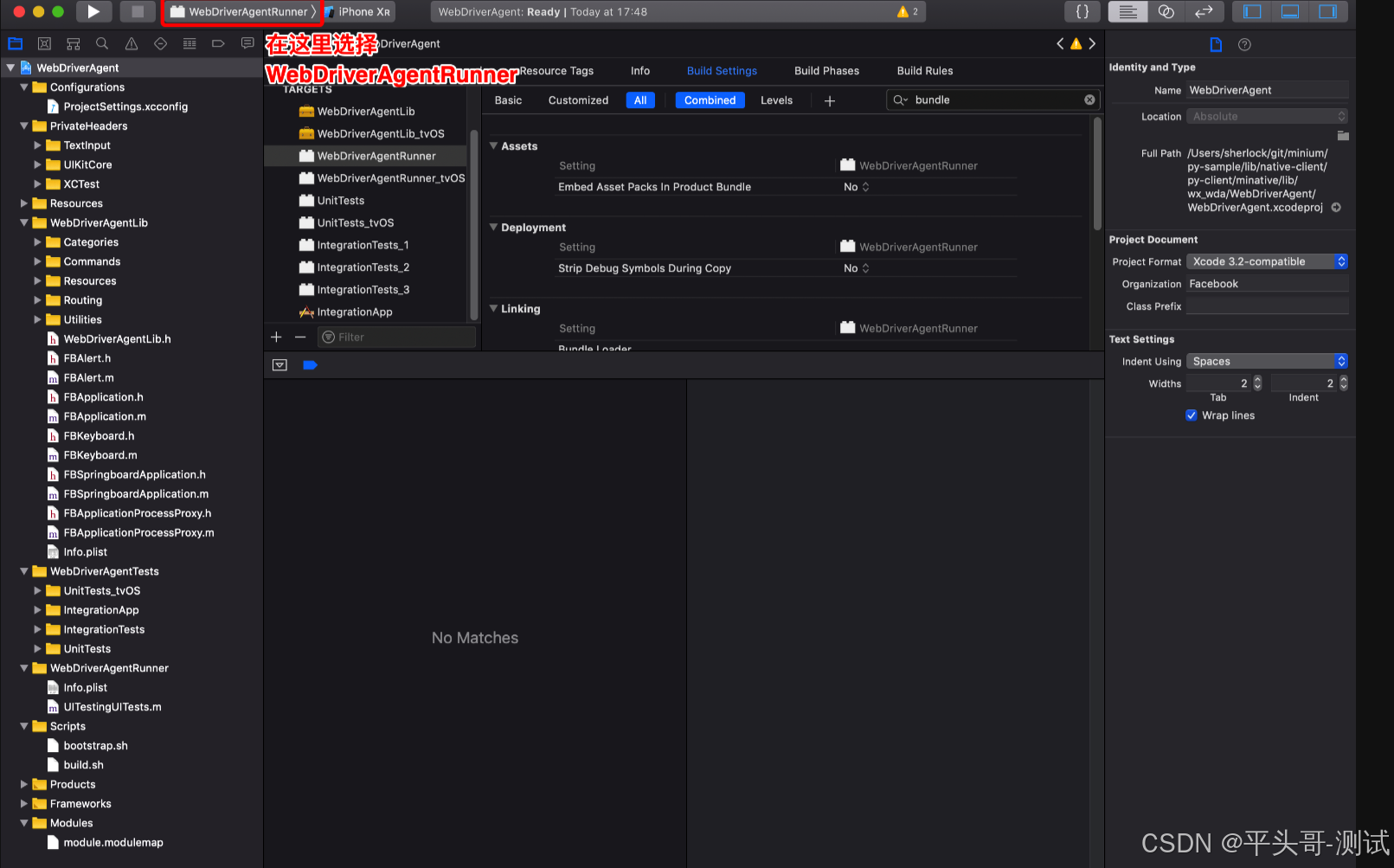The width and height of the screenshot is (1394, 868).
Task: Select the WebDriverAgentLib target
Action: (366, 112)
